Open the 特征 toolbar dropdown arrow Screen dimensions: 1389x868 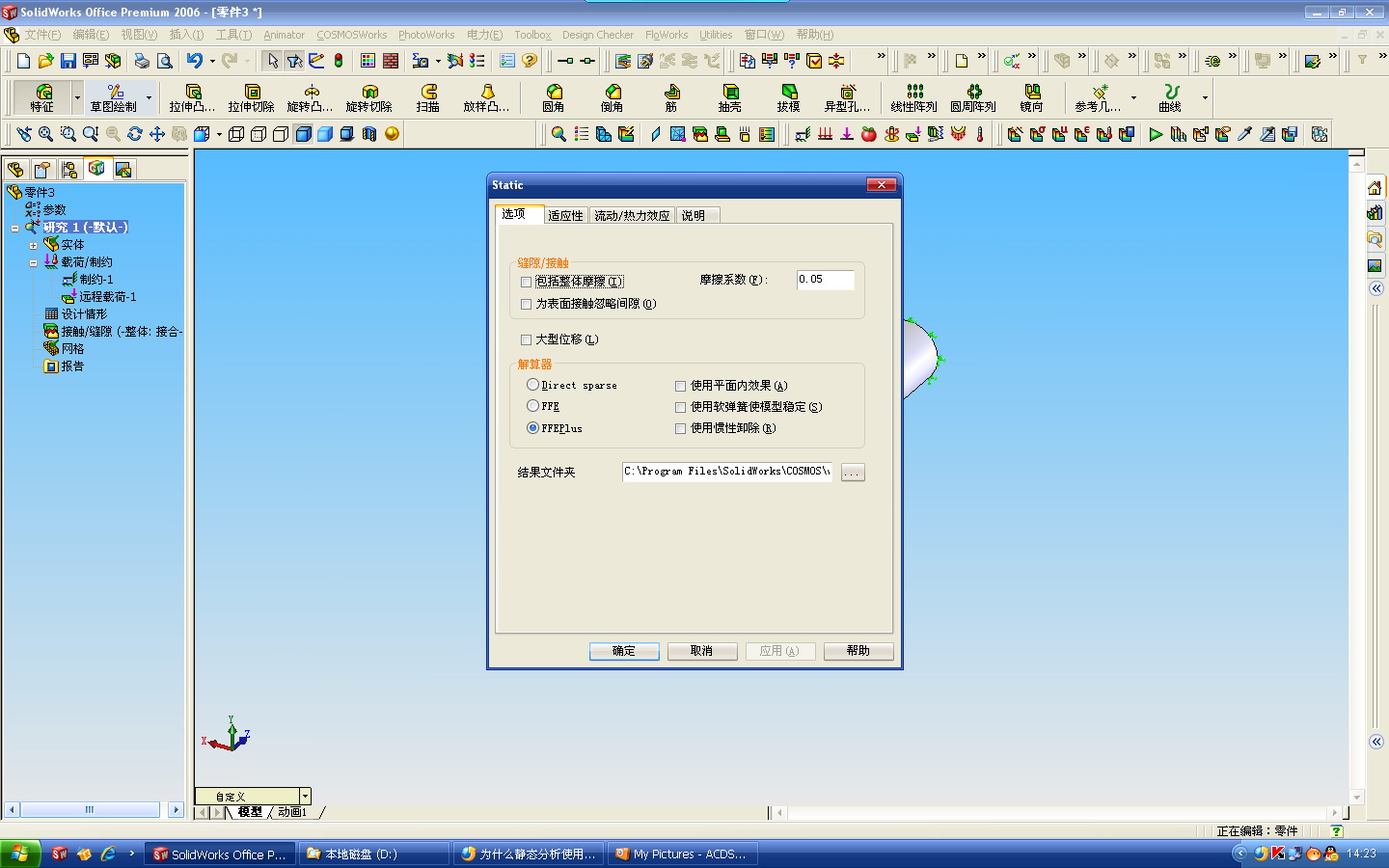(x=77, y=97)
